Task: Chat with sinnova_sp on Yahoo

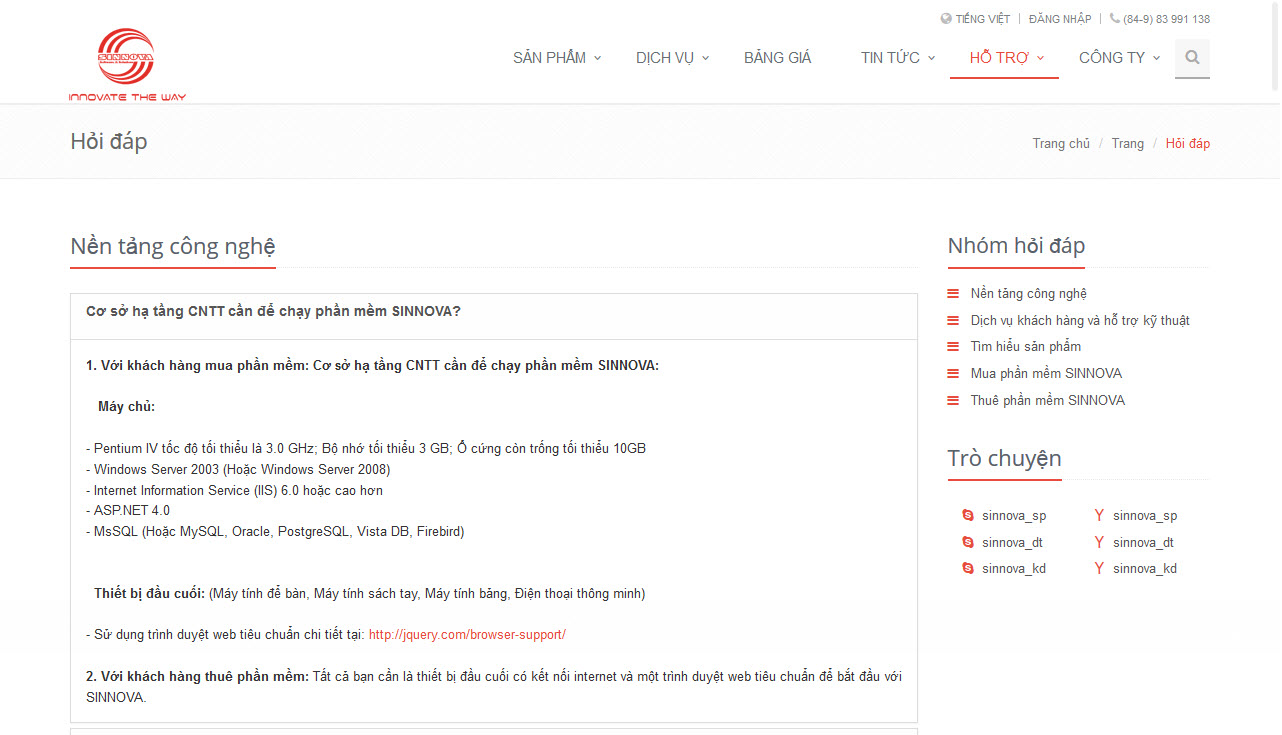Action: [1145, 516]
